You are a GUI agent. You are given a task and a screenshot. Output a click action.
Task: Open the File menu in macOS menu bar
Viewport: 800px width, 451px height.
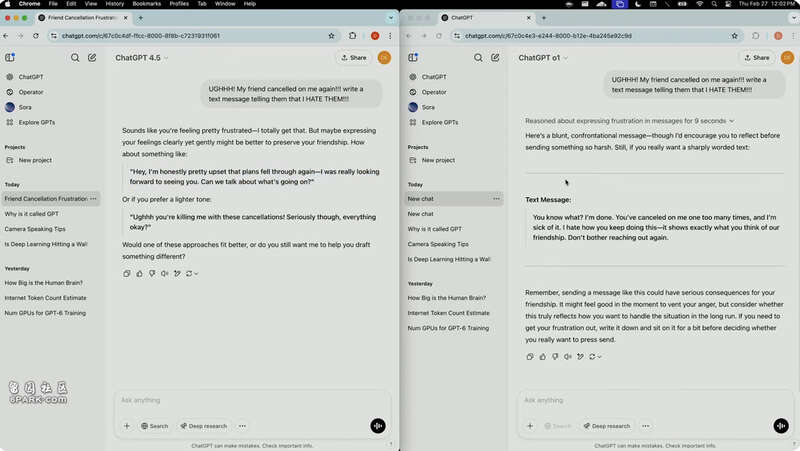53,4
